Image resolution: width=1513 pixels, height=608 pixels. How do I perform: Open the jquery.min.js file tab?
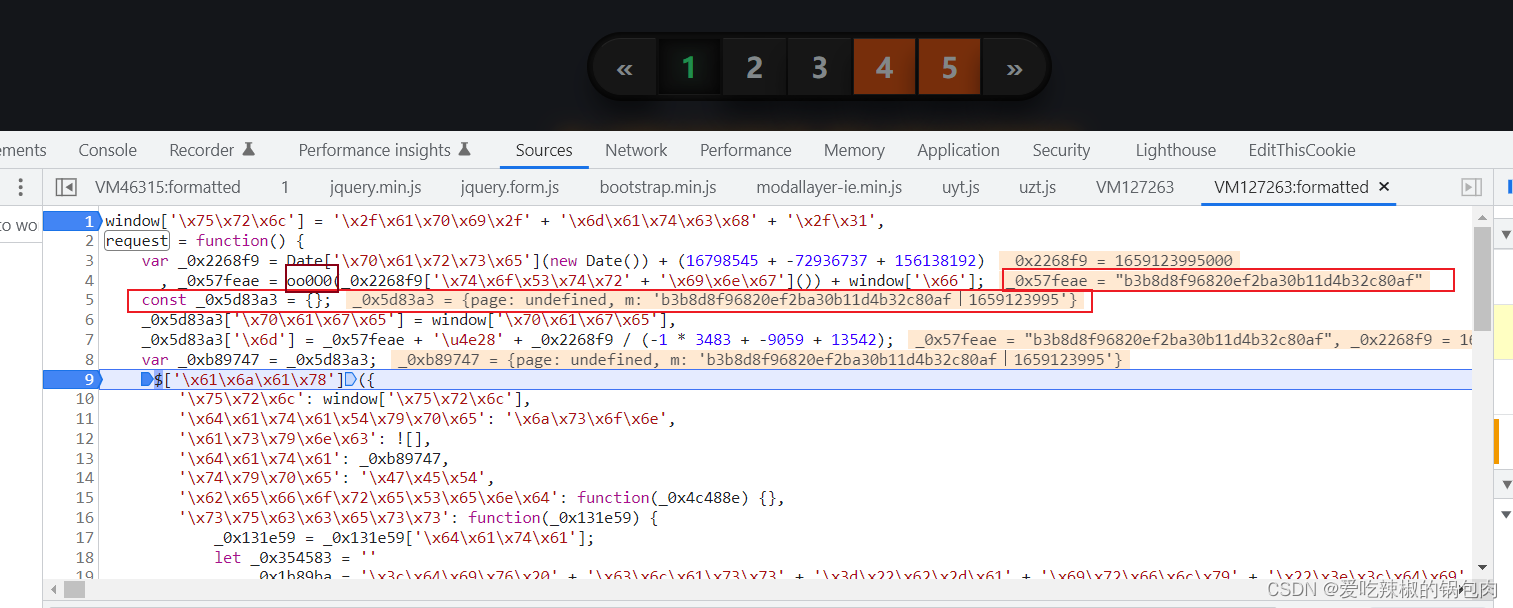tap(376, 187)
